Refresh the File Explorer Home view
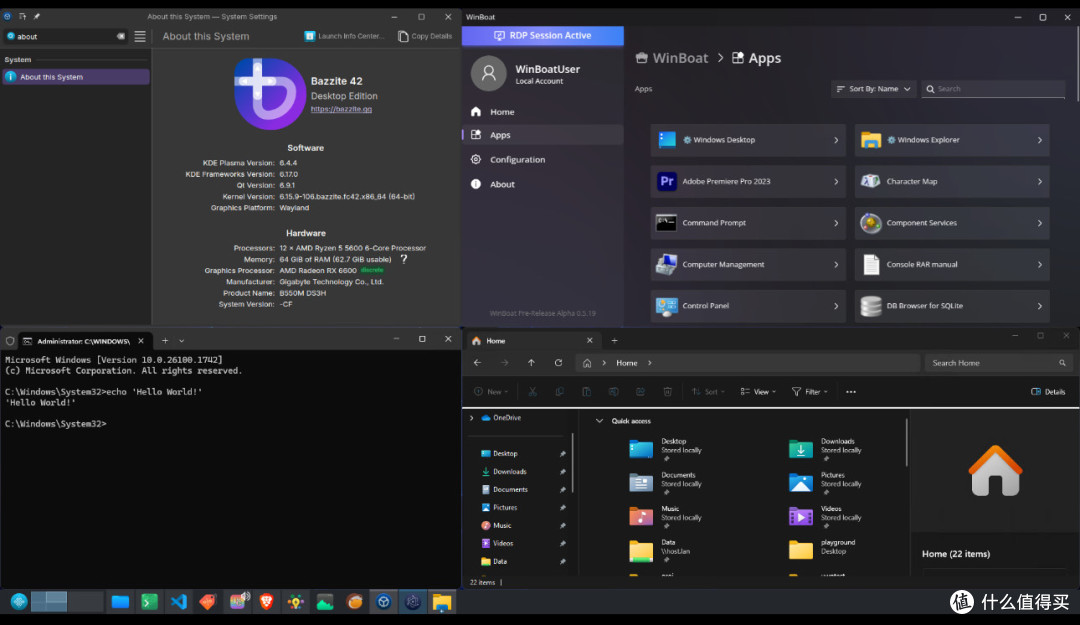This screenshot has width=1080, height=625. point(559,362)
